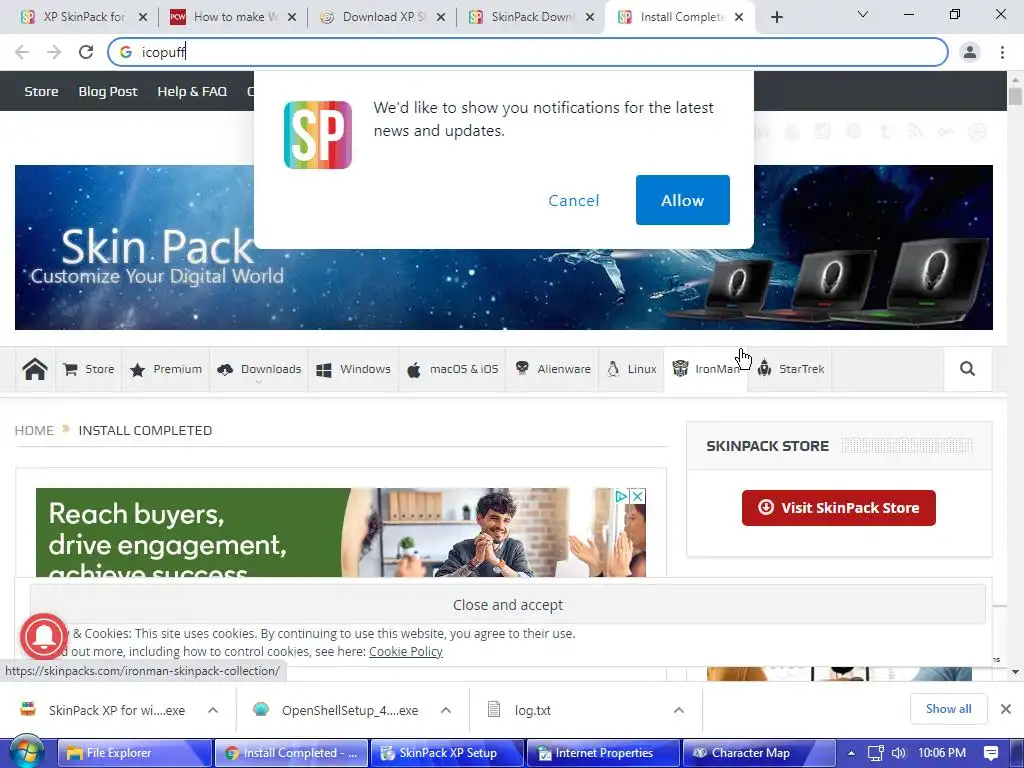Screen dimensions: 1024x768
Task: Open Windows navigation item
Action: (353, 369)
